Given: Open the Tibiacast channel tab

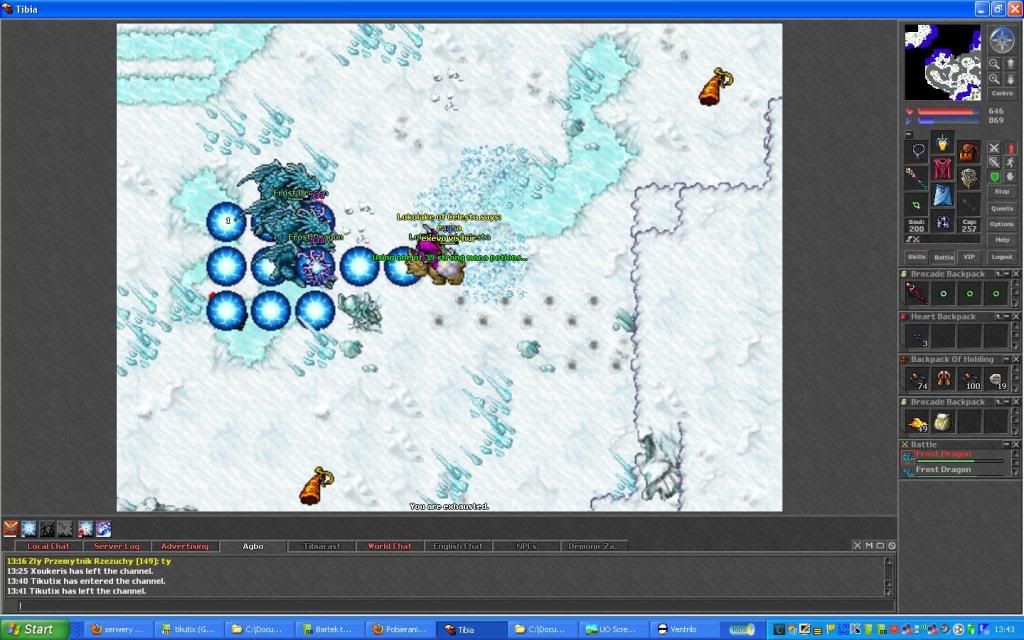Looking at the screenshot, I should pyautogui.click(x=321, y=546).
